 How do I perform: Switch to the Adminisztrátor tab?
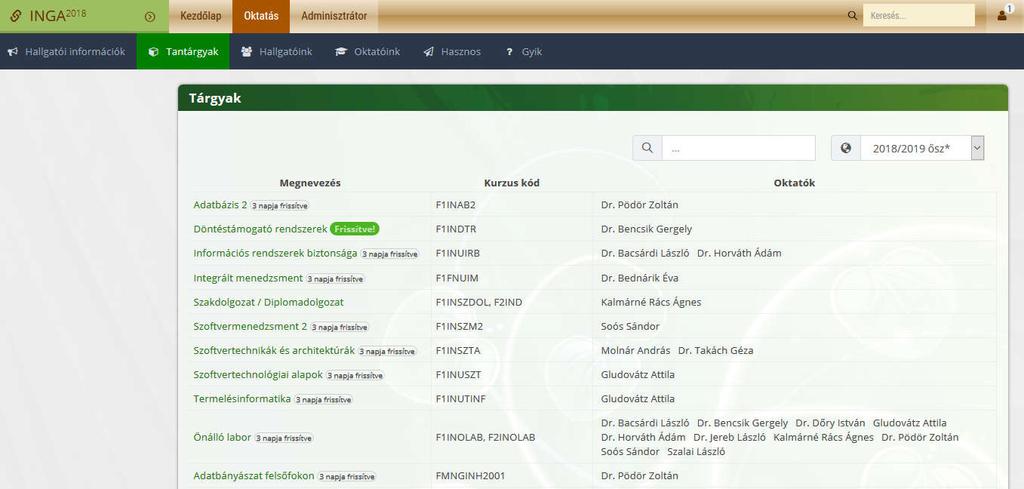click(x=334, y=16)
